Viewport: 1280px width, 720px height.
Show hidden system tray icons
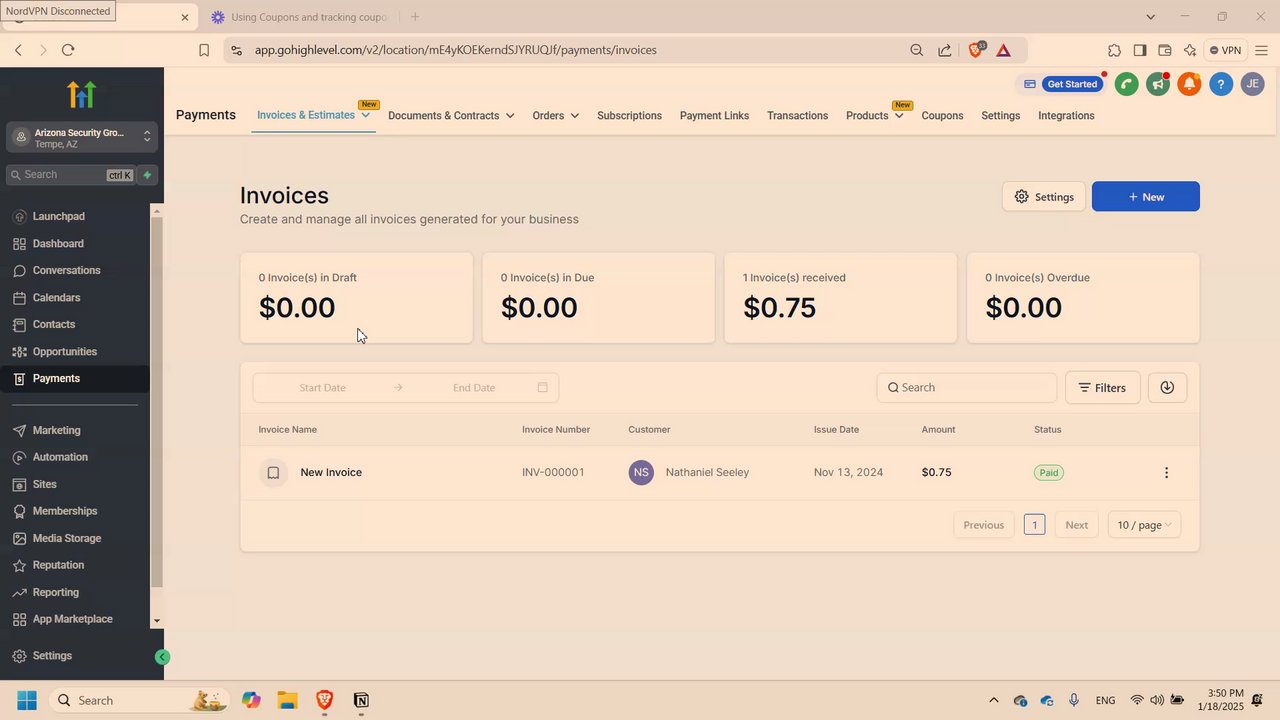(x=993, y=700)
